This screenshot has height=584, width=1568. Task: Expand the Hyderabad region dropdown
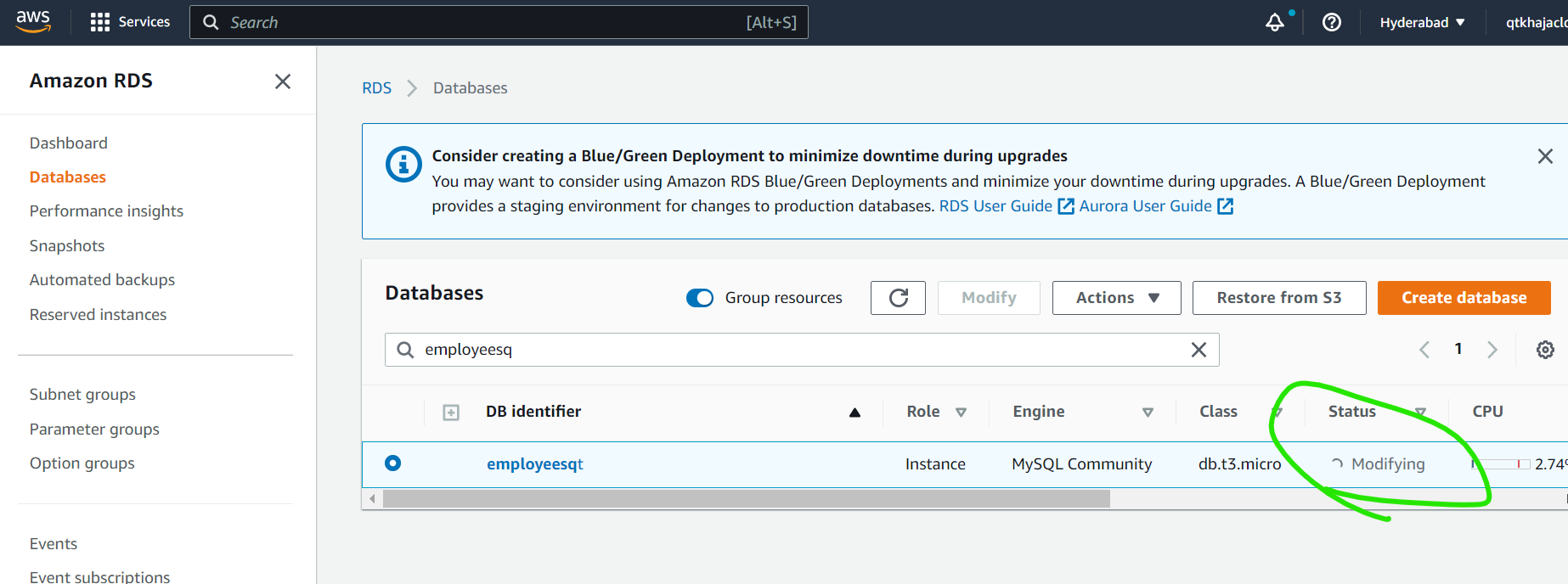(1422, 22)
